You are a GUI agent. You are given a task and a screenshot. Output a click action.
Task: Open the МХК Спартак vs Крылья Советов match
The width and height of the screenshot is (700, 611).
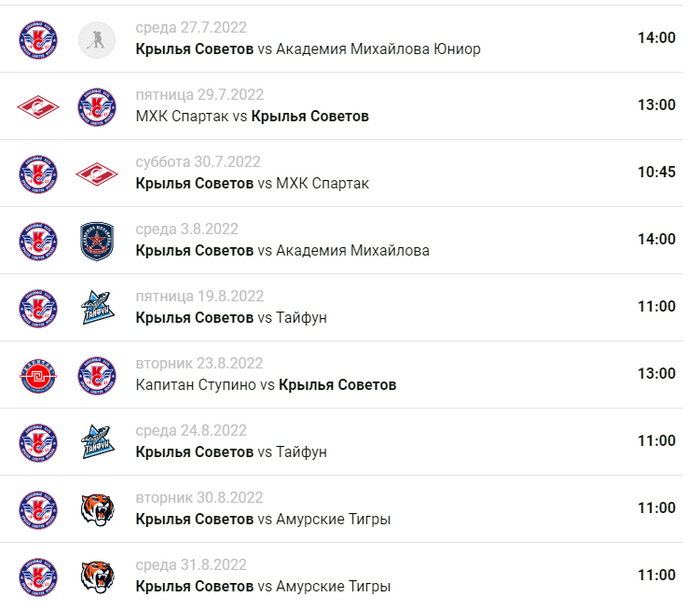pyautogui.click(x=252, y=116)
